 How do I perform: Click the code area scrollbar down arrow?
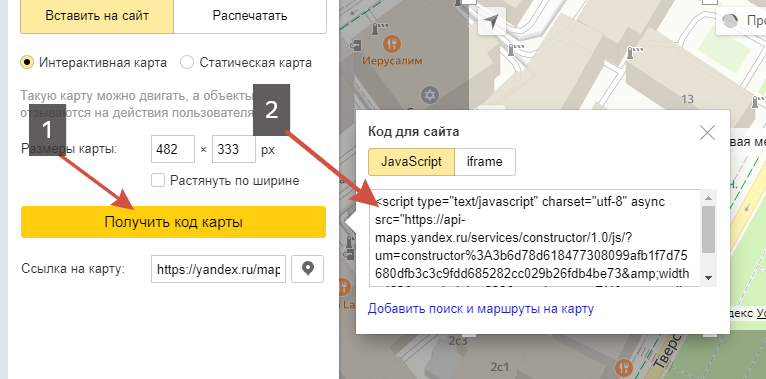coord(709,278)
